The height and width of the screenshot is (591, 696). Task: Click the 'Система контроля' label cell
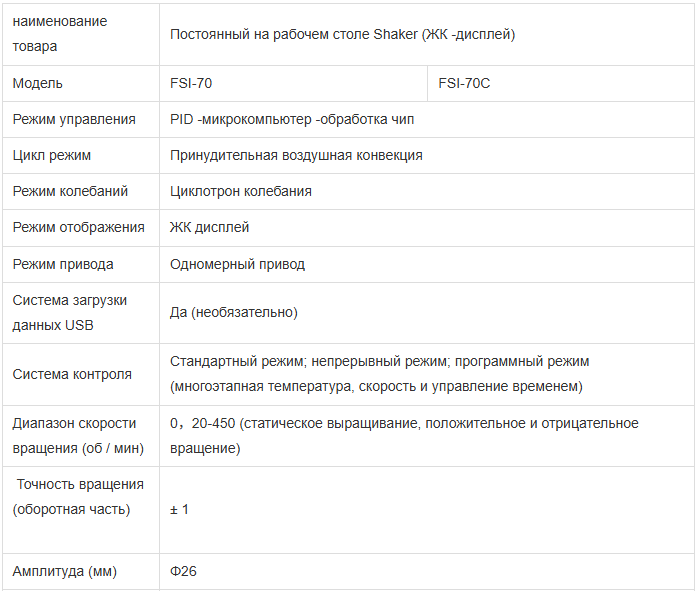81,374
